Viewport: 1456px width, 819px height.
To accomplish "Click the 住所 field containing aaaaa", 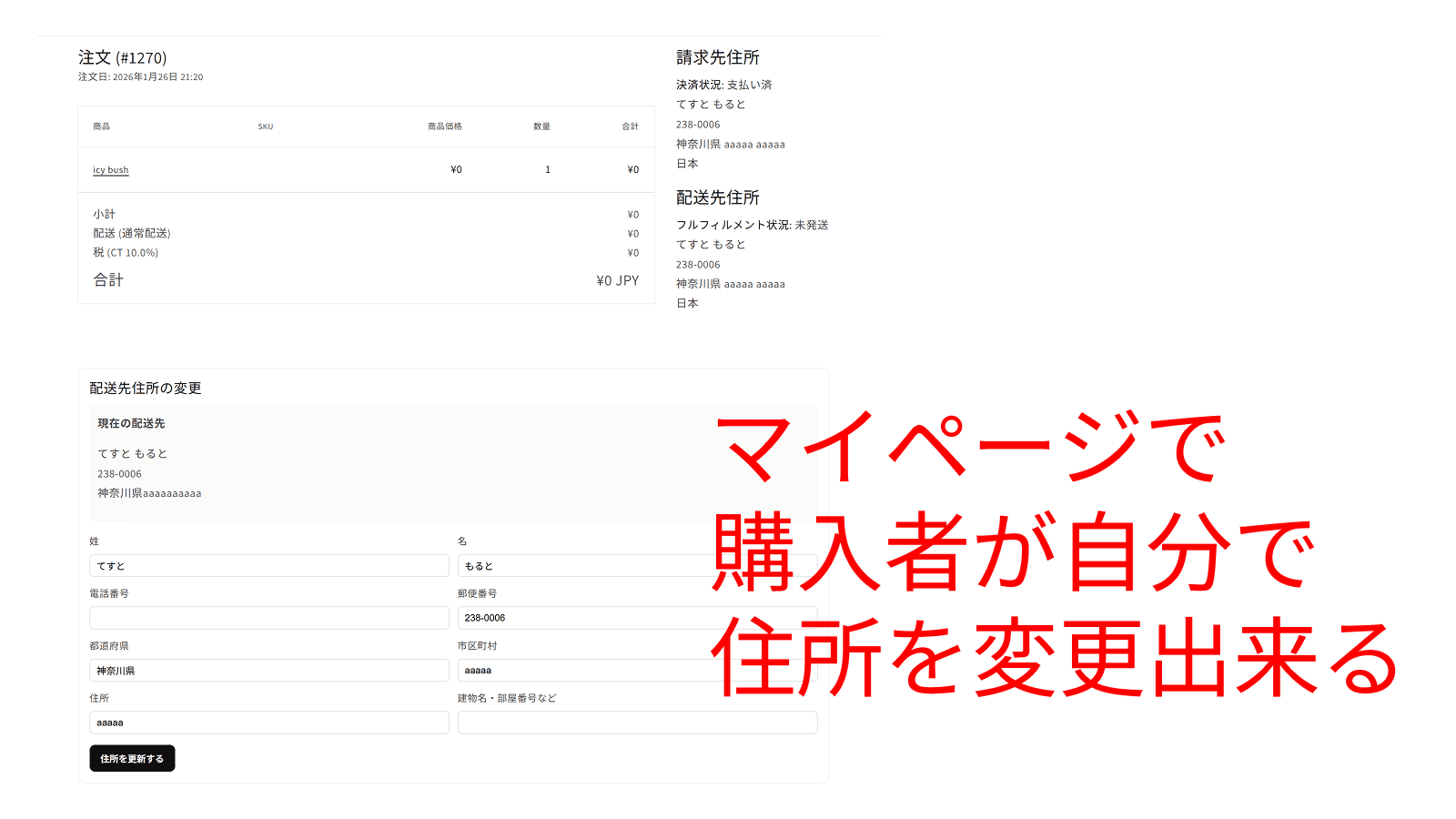I will pos(269,722).
